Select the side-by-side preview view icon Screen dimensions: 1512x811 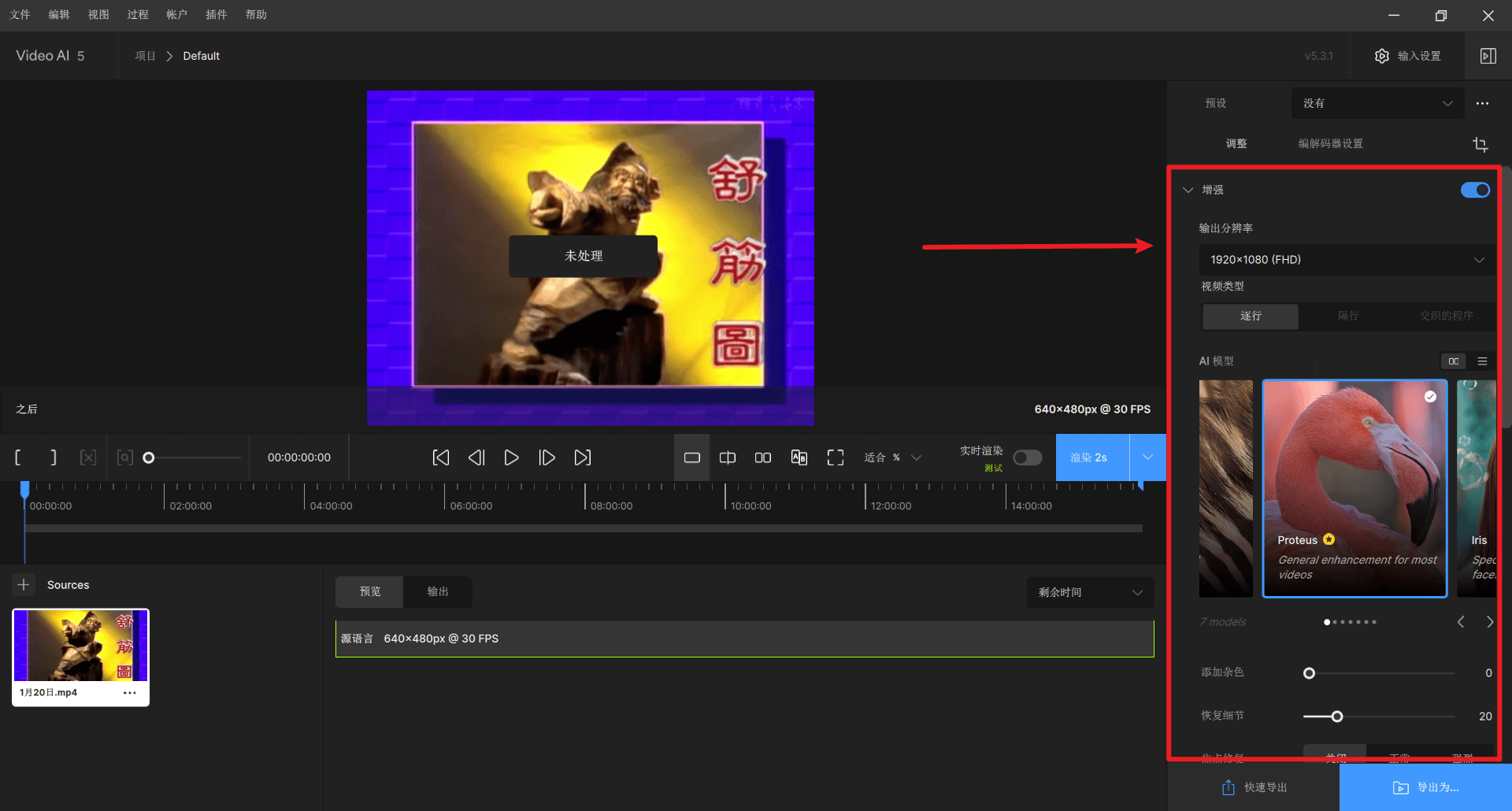point(762,457)
